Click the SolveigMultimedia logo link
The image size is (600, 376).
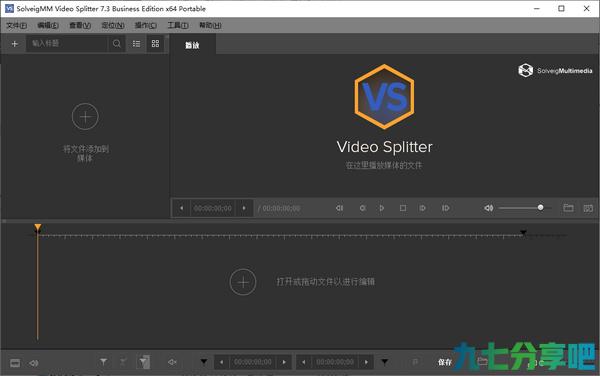point(555,70)
